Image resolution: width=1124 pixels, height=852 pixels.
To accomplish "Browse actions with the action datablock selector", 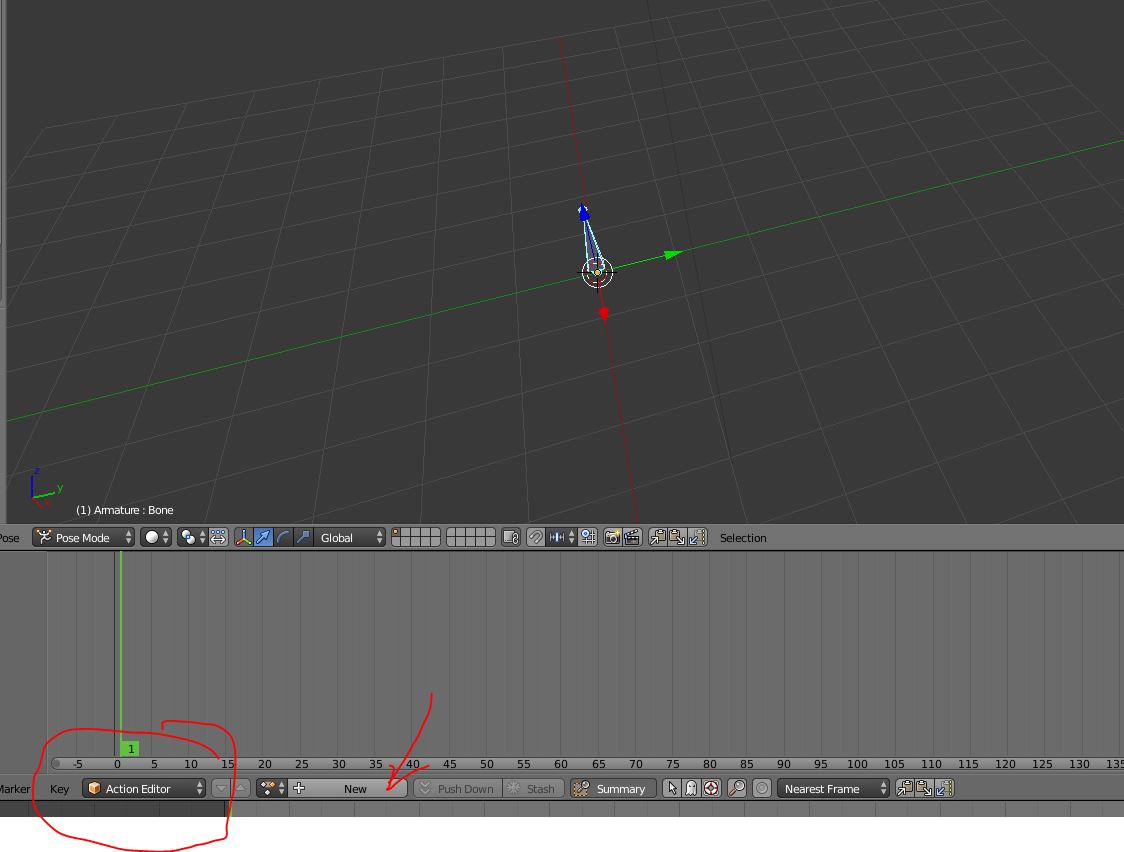I will point(271,789).
